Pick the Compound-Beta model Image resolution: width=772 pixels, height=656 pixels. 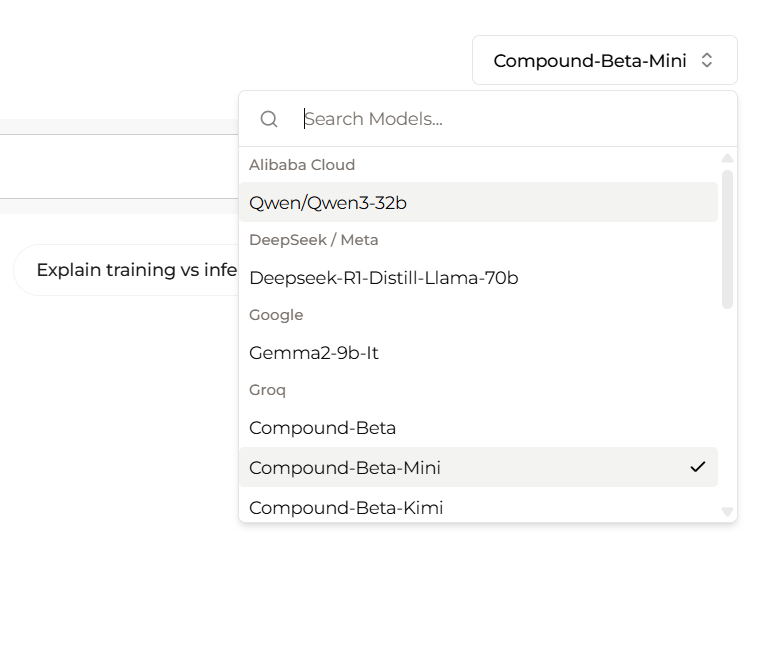point(478,427)
